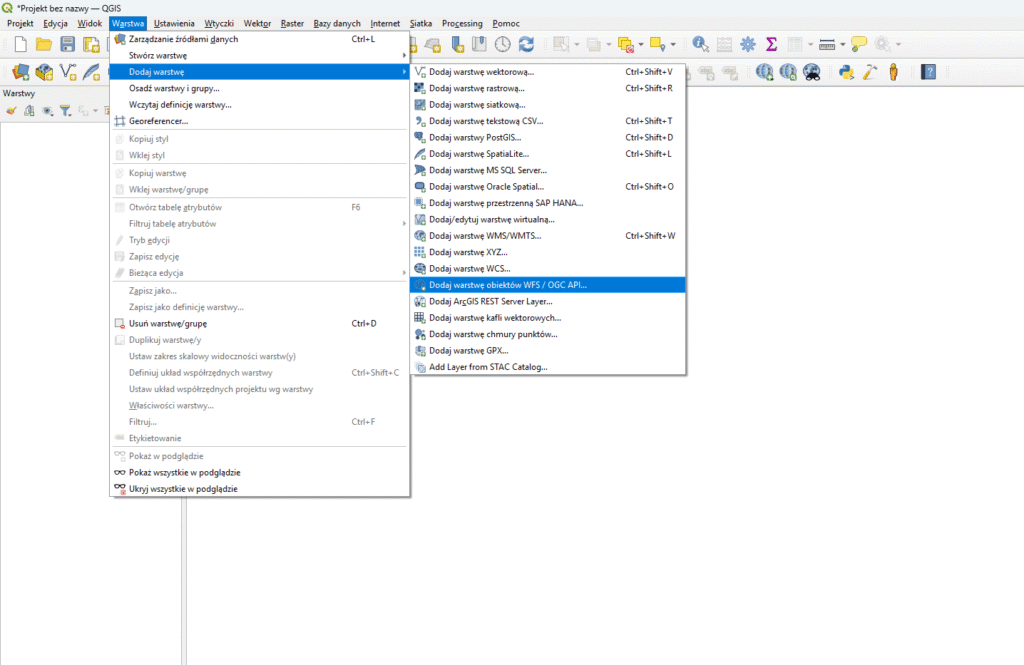Select Dodaj warstwę obiektów WFS / OGC API
The height and width of the screenshot is (665, 1024).
(x=508, y=285)
